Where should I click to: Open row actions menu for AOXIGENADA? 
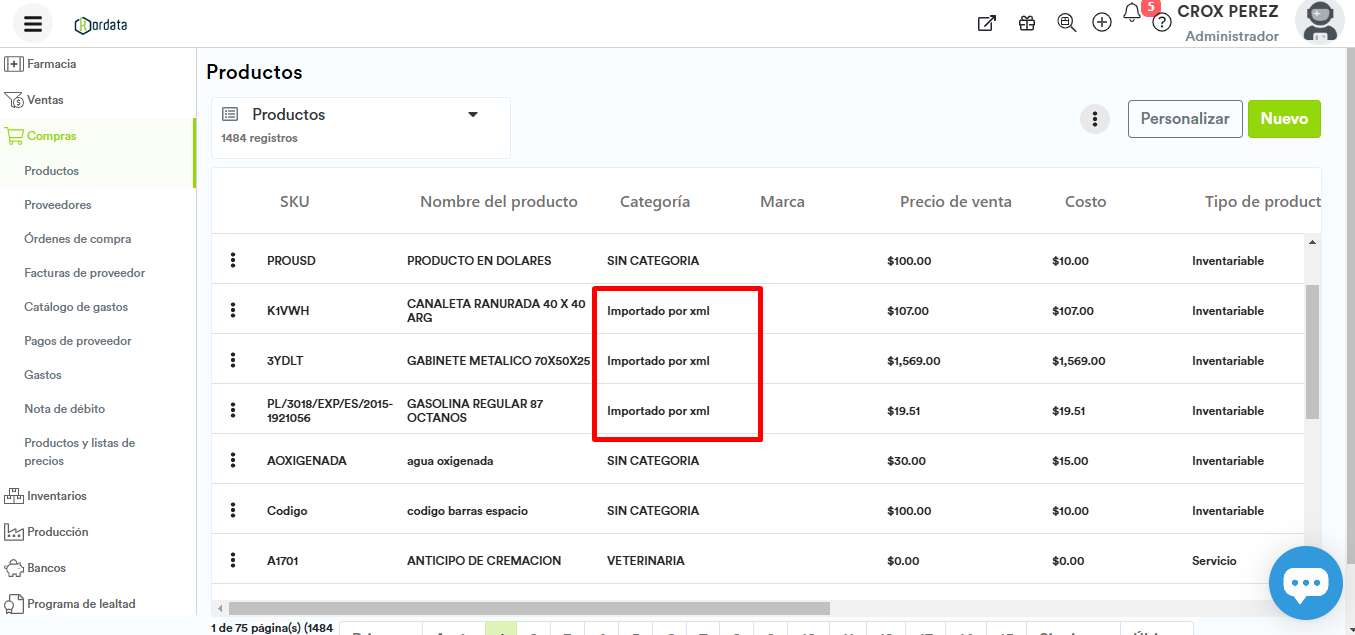click(233, 460)
